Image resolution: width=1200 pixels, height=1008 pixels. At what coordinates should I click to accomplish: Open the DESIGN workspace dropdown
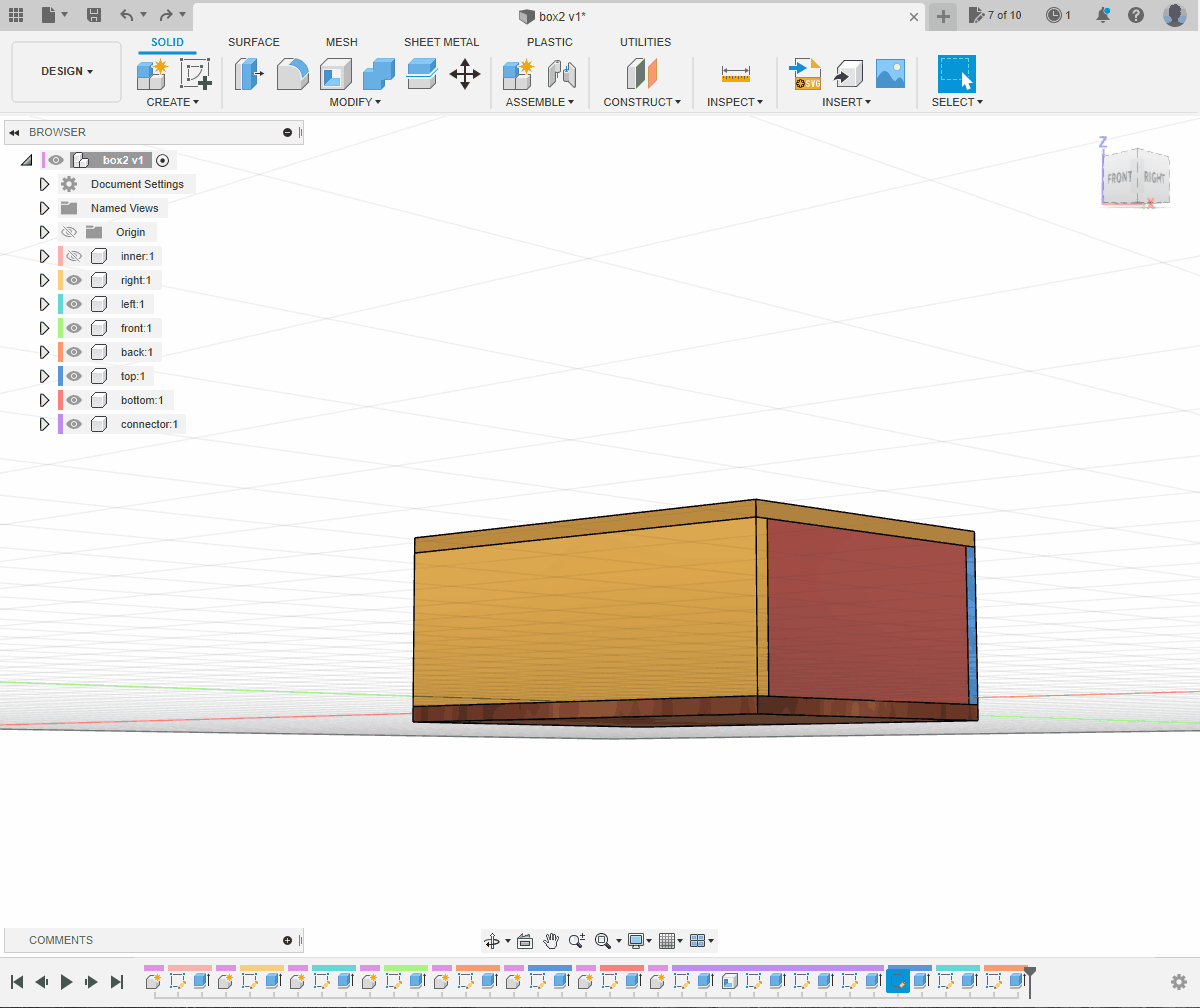pos(67,72)
